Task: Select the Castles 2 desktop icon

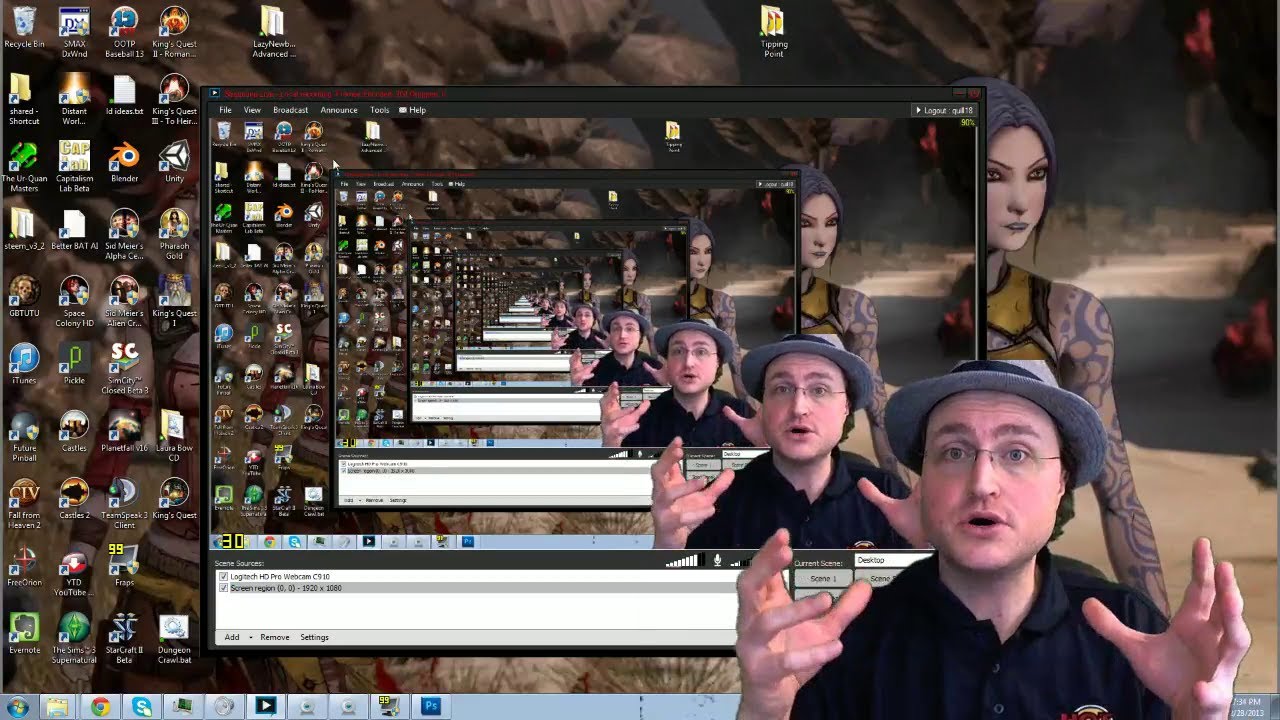Action: coord(74,499)
